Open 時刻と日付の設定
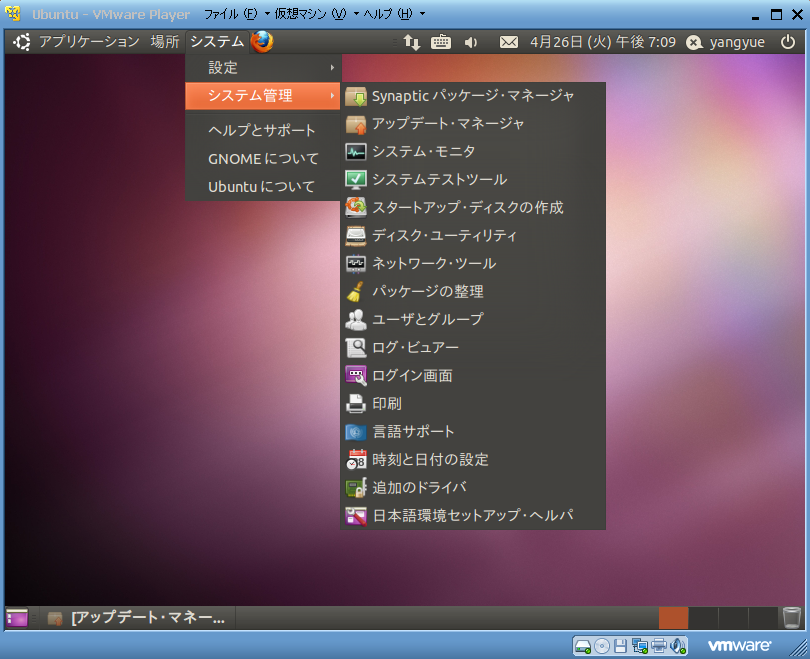This screenshot has width=810, height=659. (473, 459)
